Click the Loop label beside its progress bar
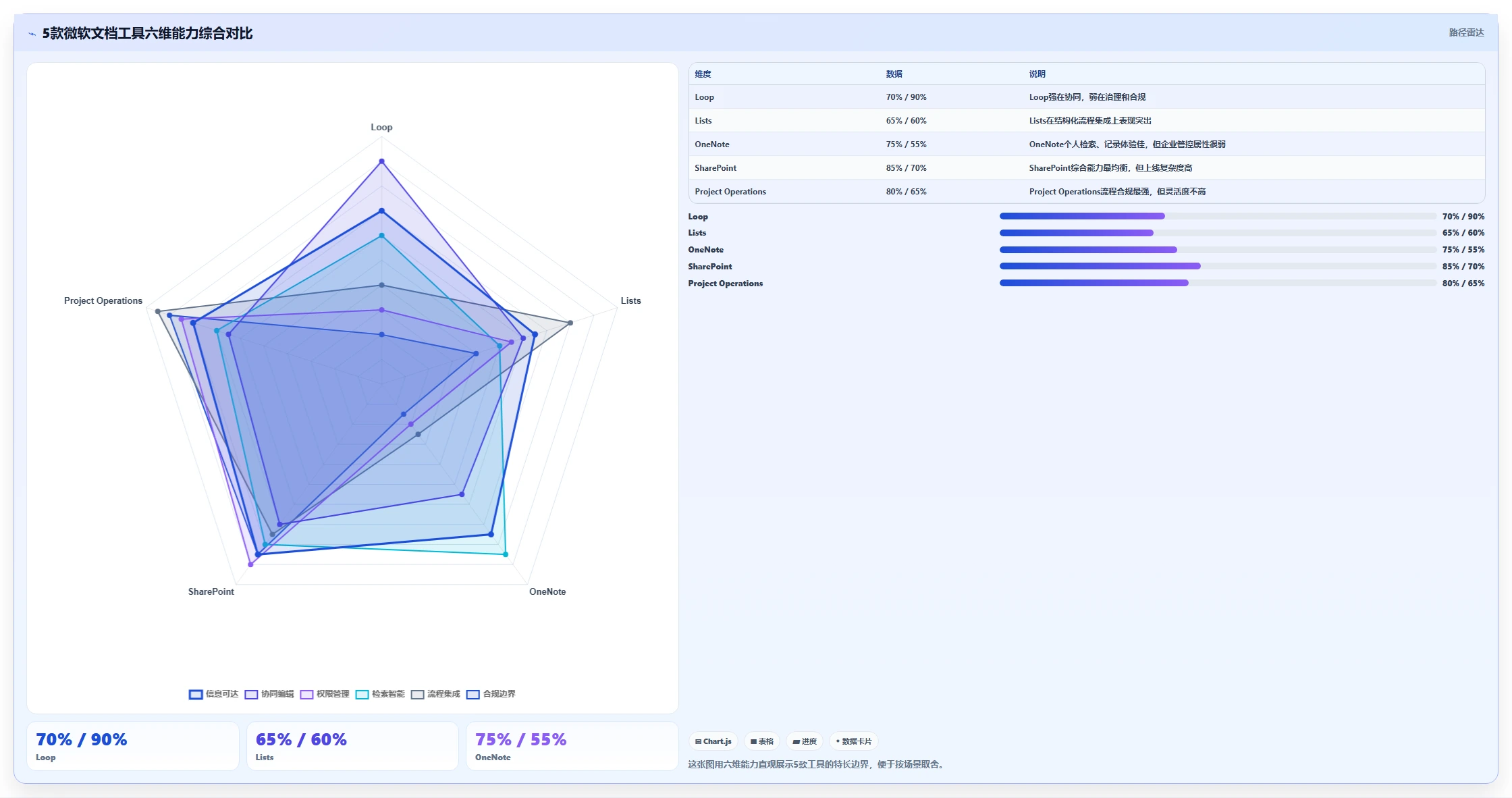The height and width of the screenshot is (798, 1512). click(698, 217)
